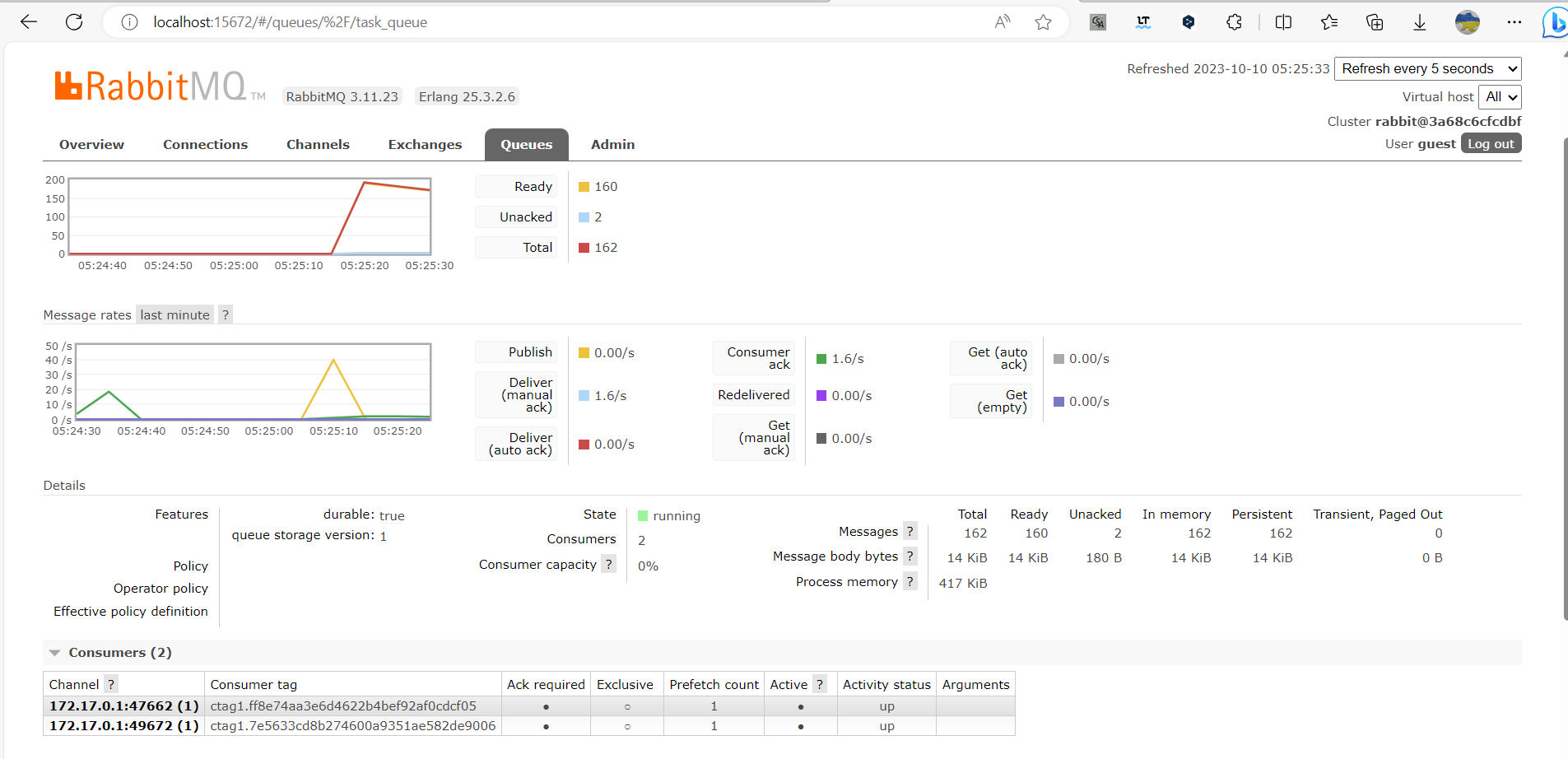Log out of the guest user
The height and width of the screenshot is (759, 1568).
coord(1491,143)
